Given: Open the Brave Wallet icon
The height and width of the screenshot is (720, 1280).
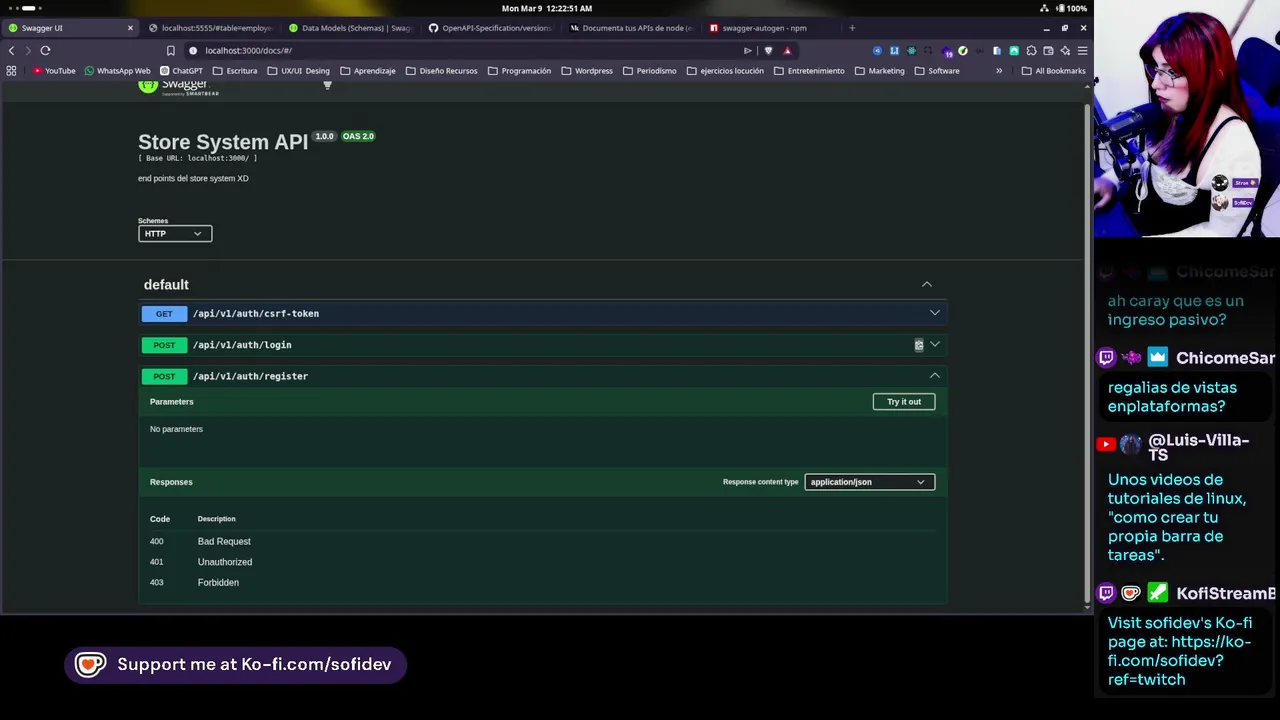Looking at the screenshot, I should pos(1048,50).
